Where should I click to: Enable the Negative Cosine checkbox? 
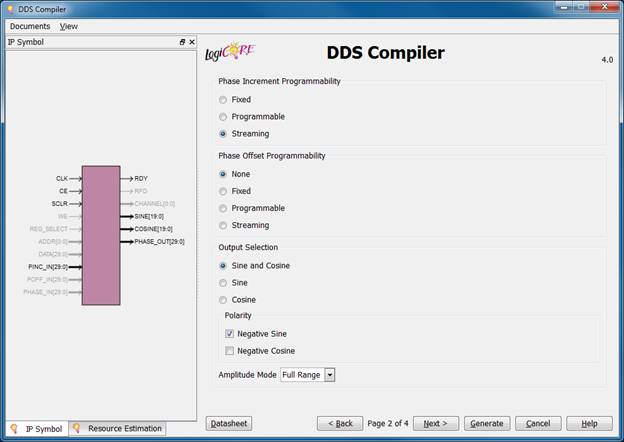[x=229, y=351]
